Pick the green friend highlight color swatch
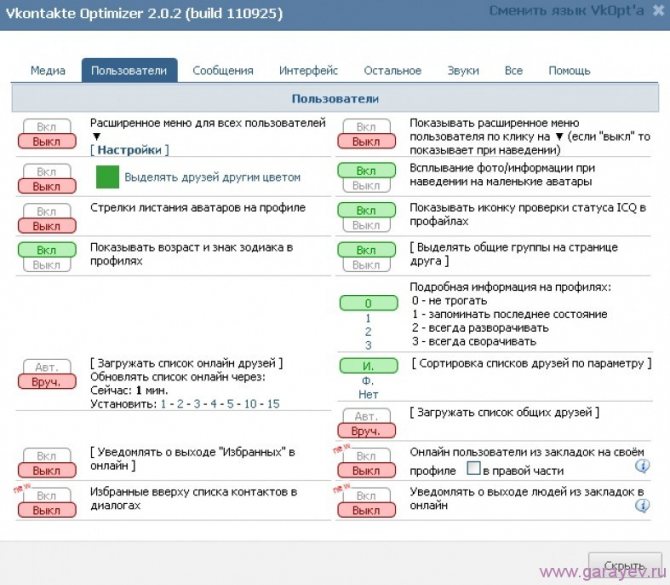The width and height of the screenshot is (670, 585). pyautogui.click(x=107, y=177)
